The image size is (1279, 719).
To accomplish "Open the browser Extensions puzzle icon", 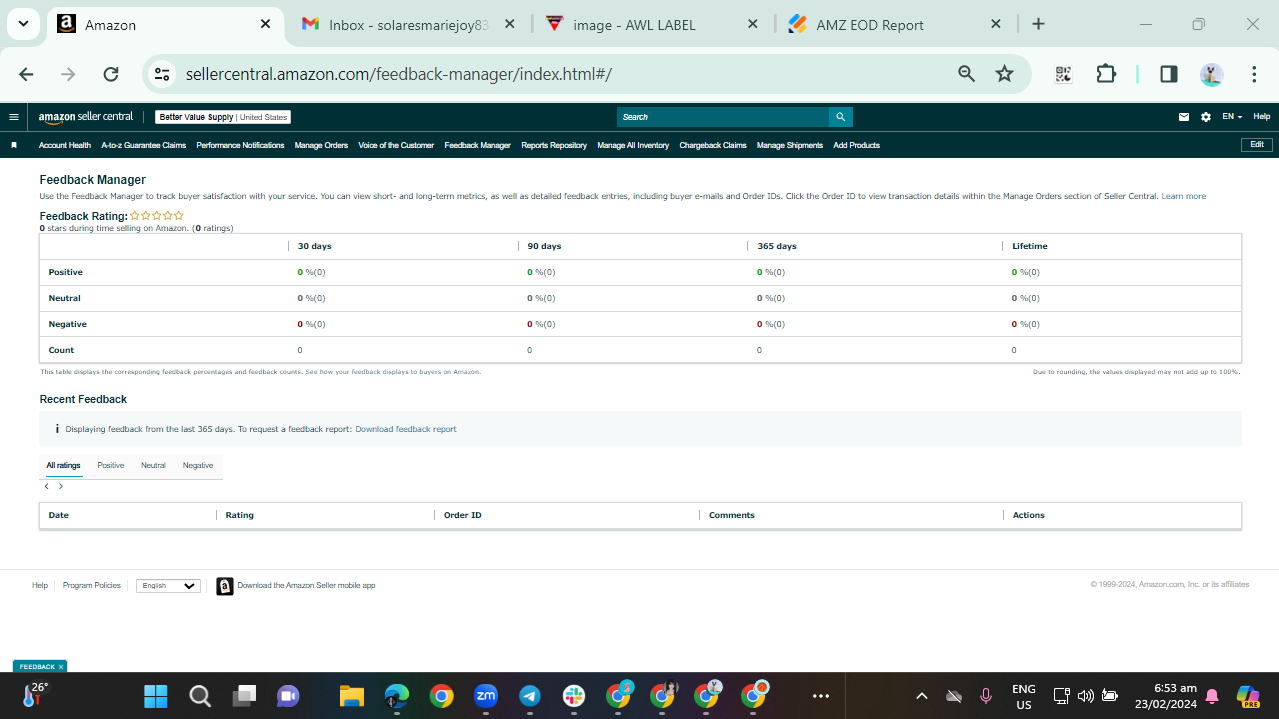I will (x=1106, y=74).
